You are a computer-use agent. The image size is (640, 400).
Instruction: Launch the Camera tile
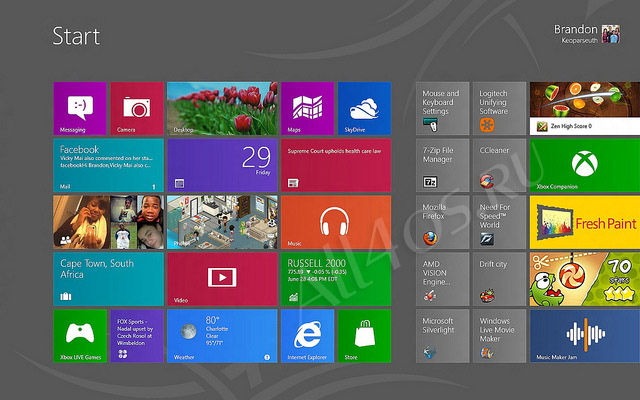137,108
